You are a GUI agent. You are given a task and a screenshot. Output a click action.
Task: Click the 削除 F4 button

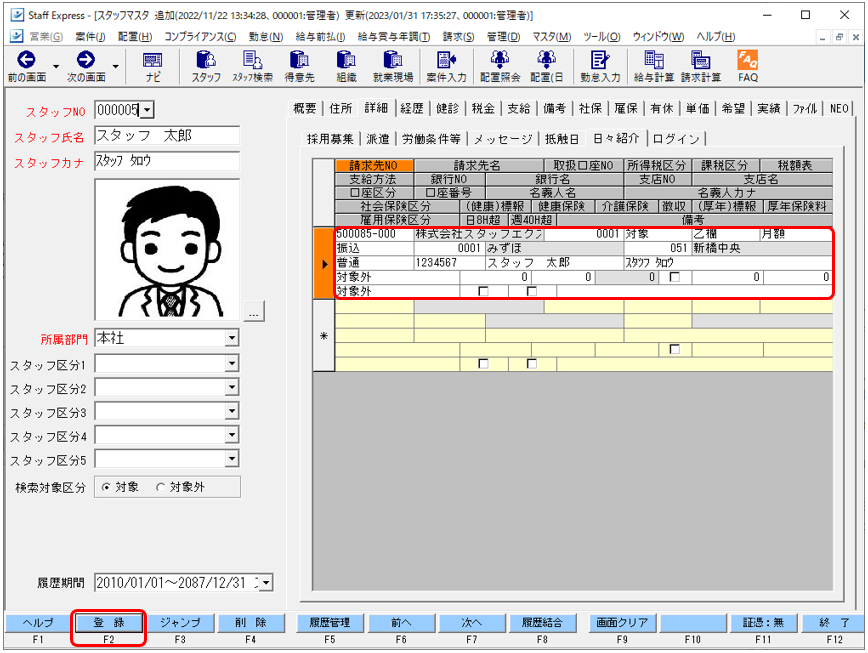point(250,623)
